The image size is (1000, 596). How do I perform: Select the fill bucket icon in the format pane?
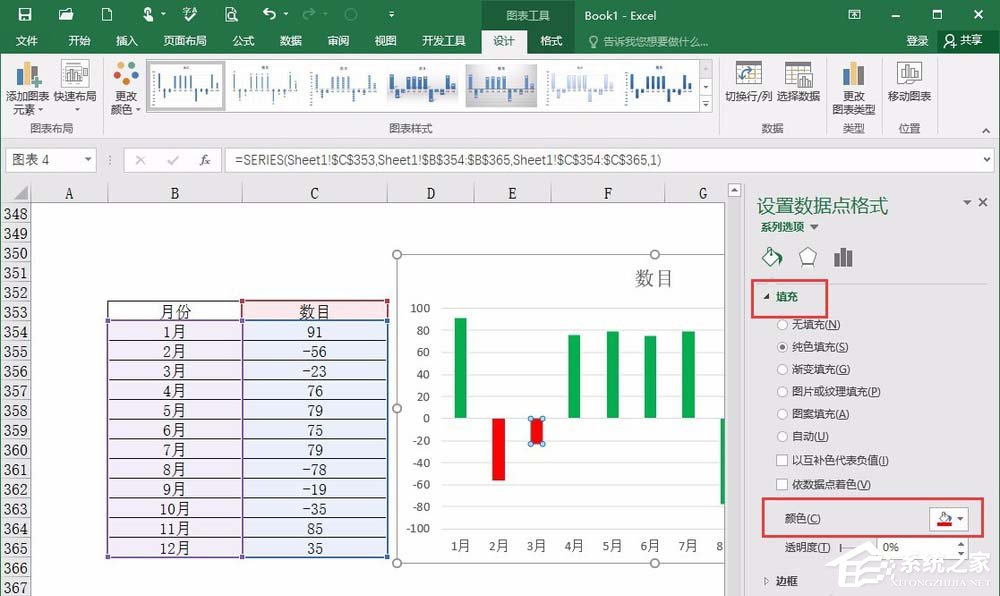pyautogui.click(x=770, y=257)
